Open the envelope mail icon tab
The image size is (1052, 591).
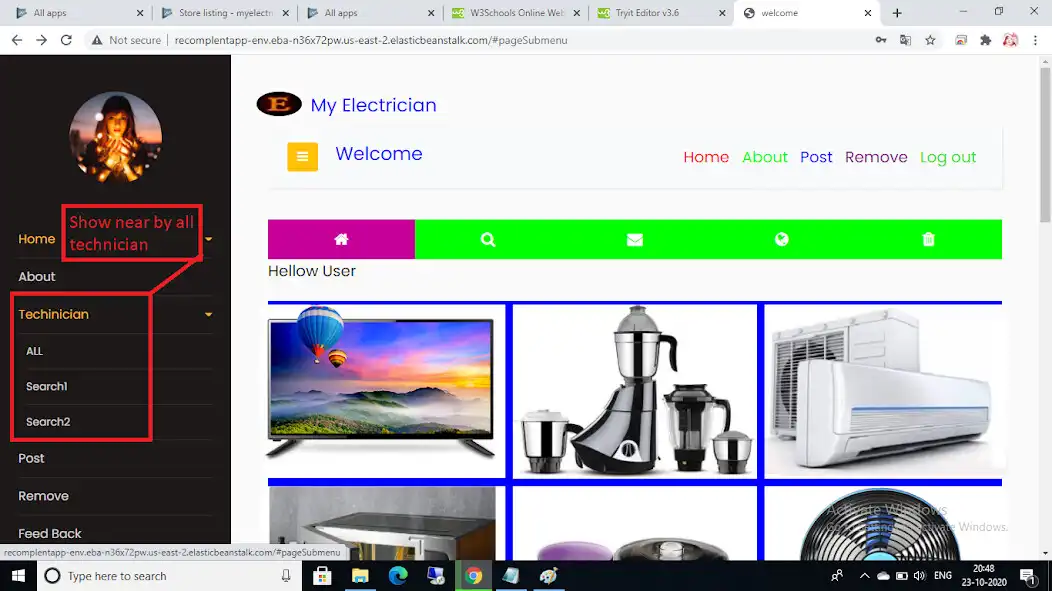click(635, 239)
